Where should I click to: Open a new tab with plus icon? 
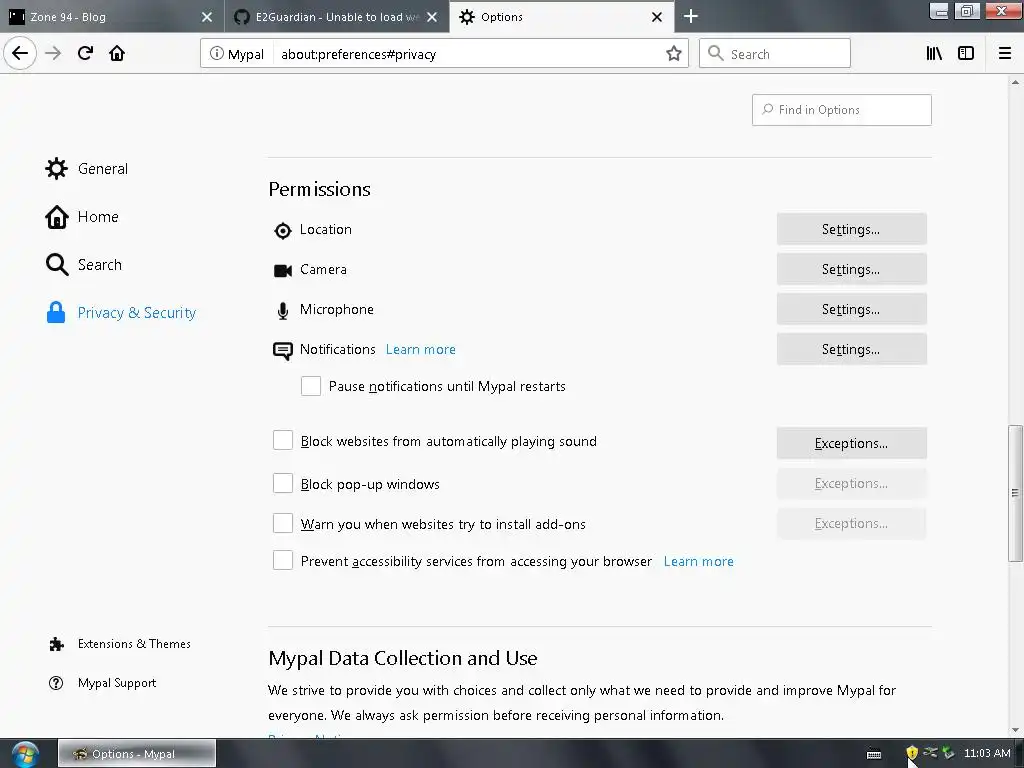pos(691,16)
